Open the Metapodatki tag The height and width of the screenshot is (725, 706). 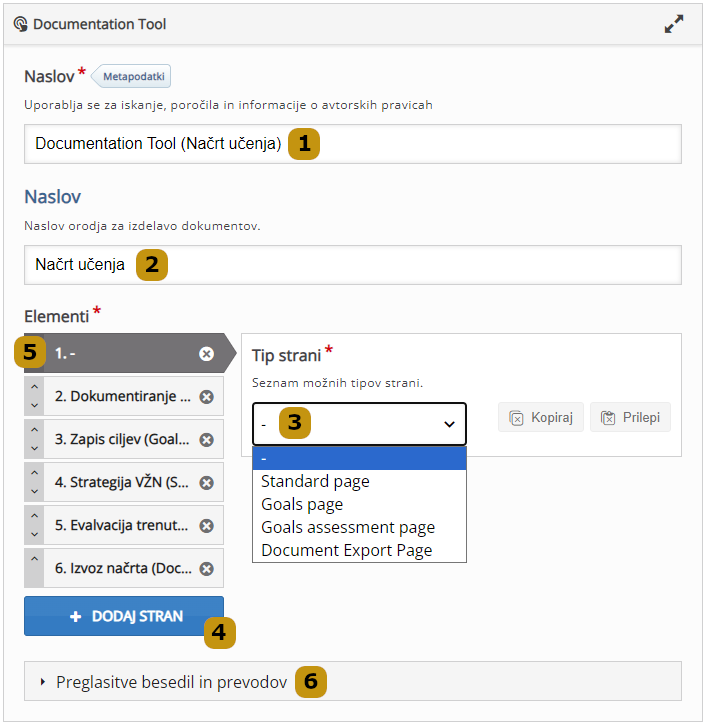(x=131, y=76)
